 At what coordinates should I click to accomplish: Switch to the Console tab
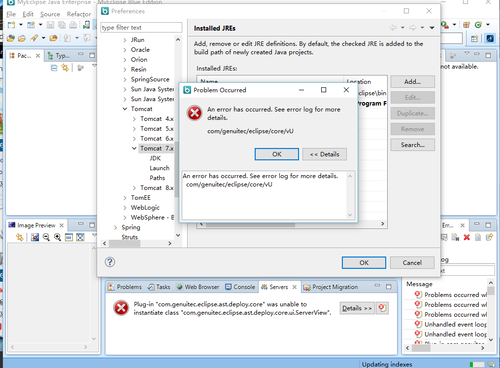click(x=240, y=287)
